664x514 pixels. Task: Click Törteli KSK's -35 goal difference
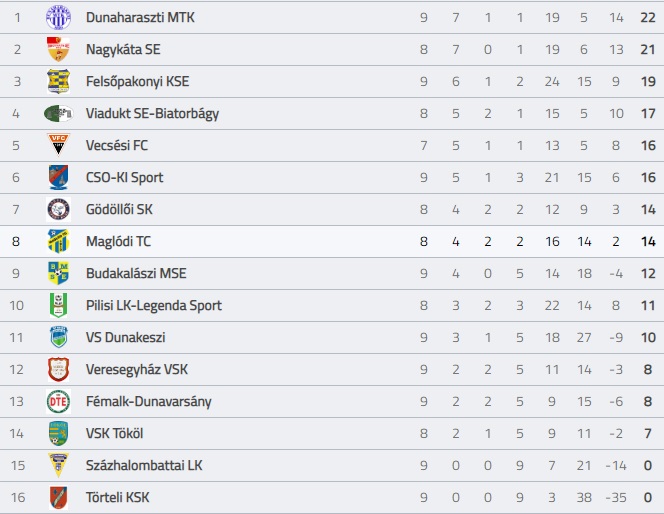click(616, 497)
